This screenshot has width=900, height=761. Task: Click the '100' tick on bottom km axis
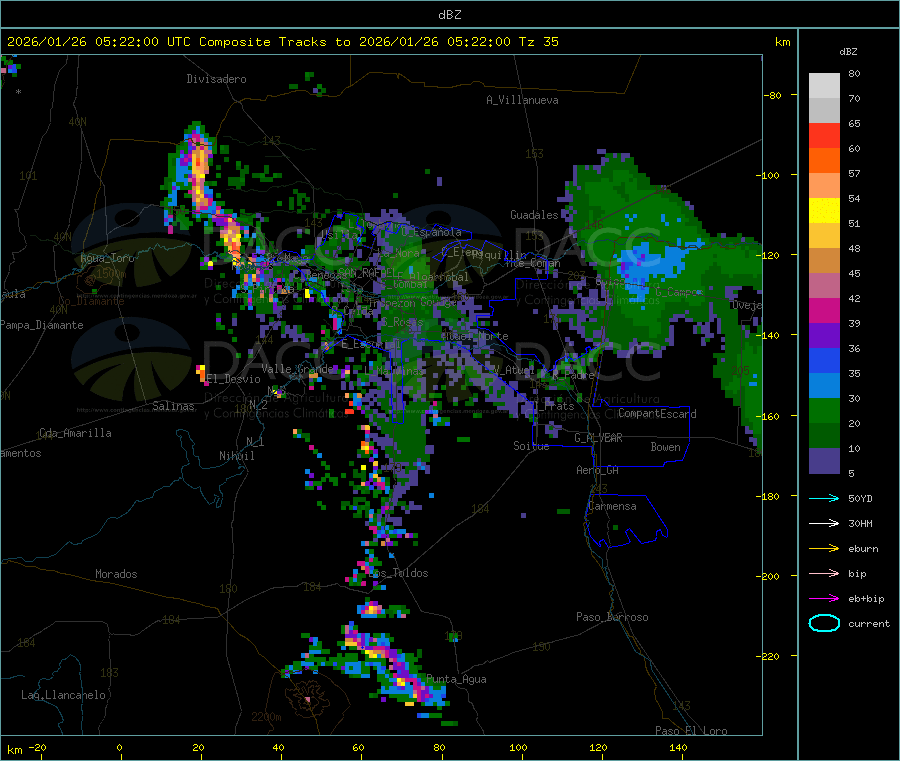pos(518,747)
